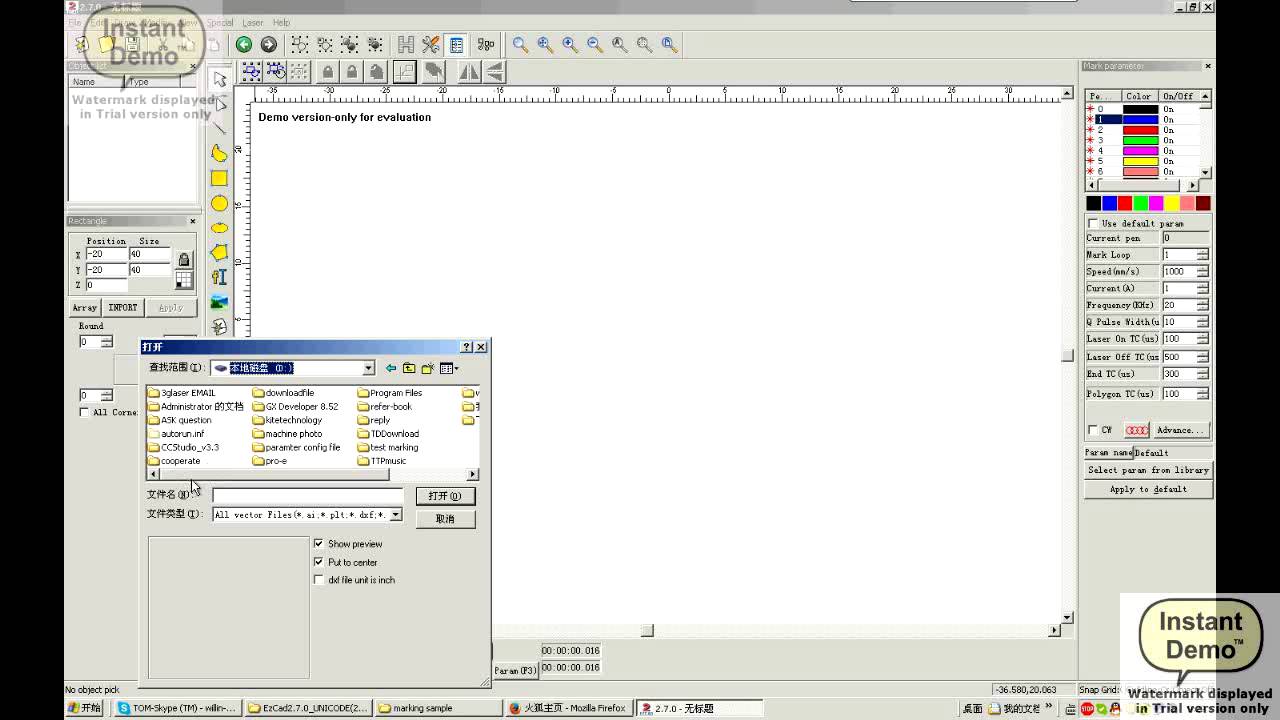Select the yellow Ellipse drawing tool

(x=219, y=228)
